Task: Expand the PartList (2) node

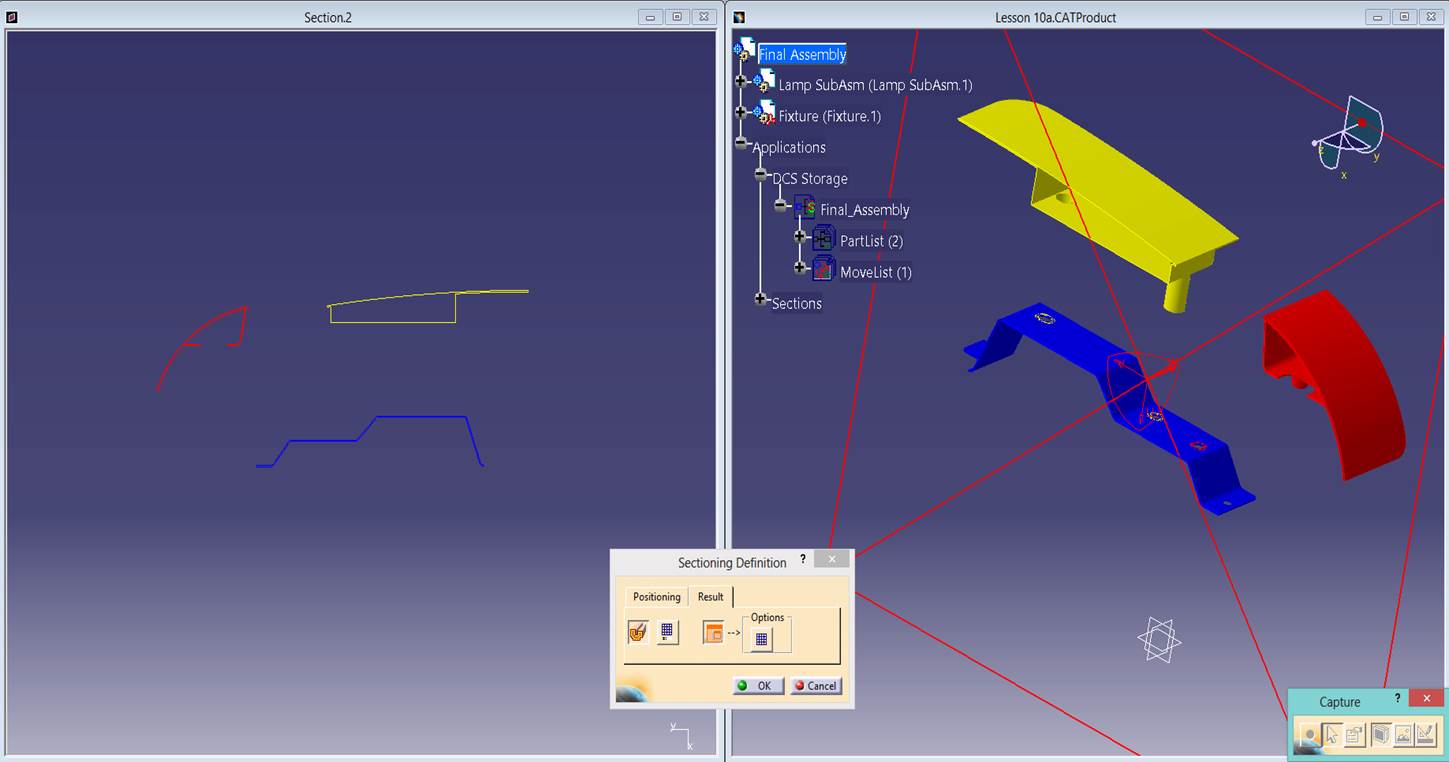Action: click(800, 237)
